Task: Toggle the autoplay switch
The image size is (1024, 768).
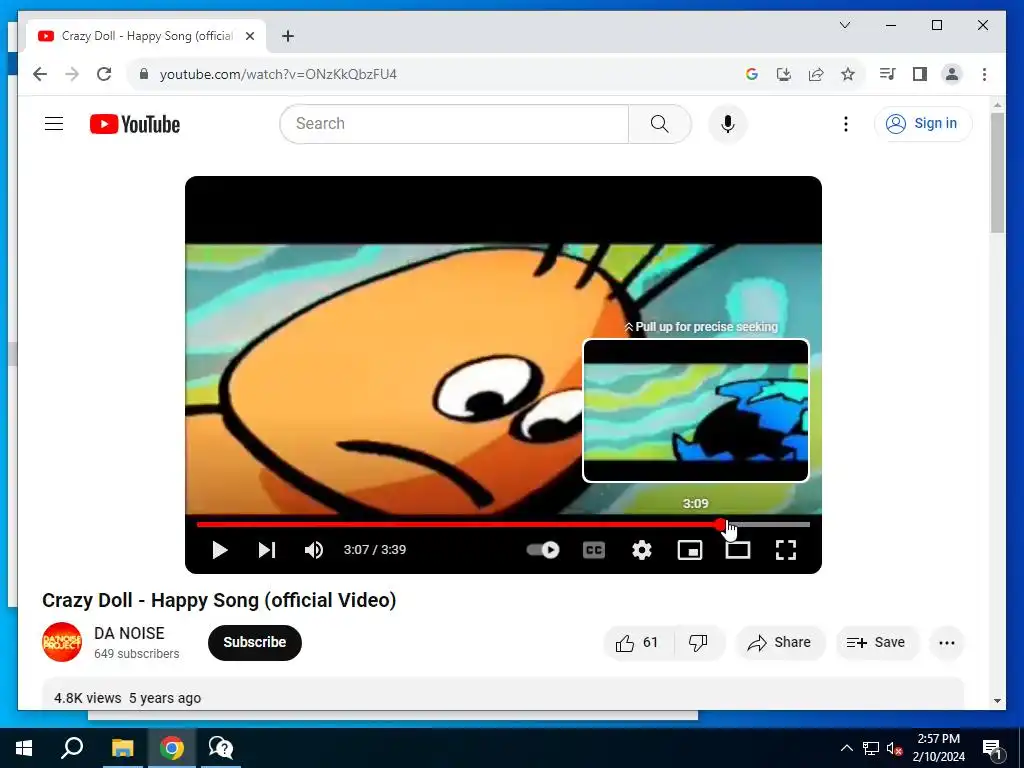Action: (x=543, y=550)
